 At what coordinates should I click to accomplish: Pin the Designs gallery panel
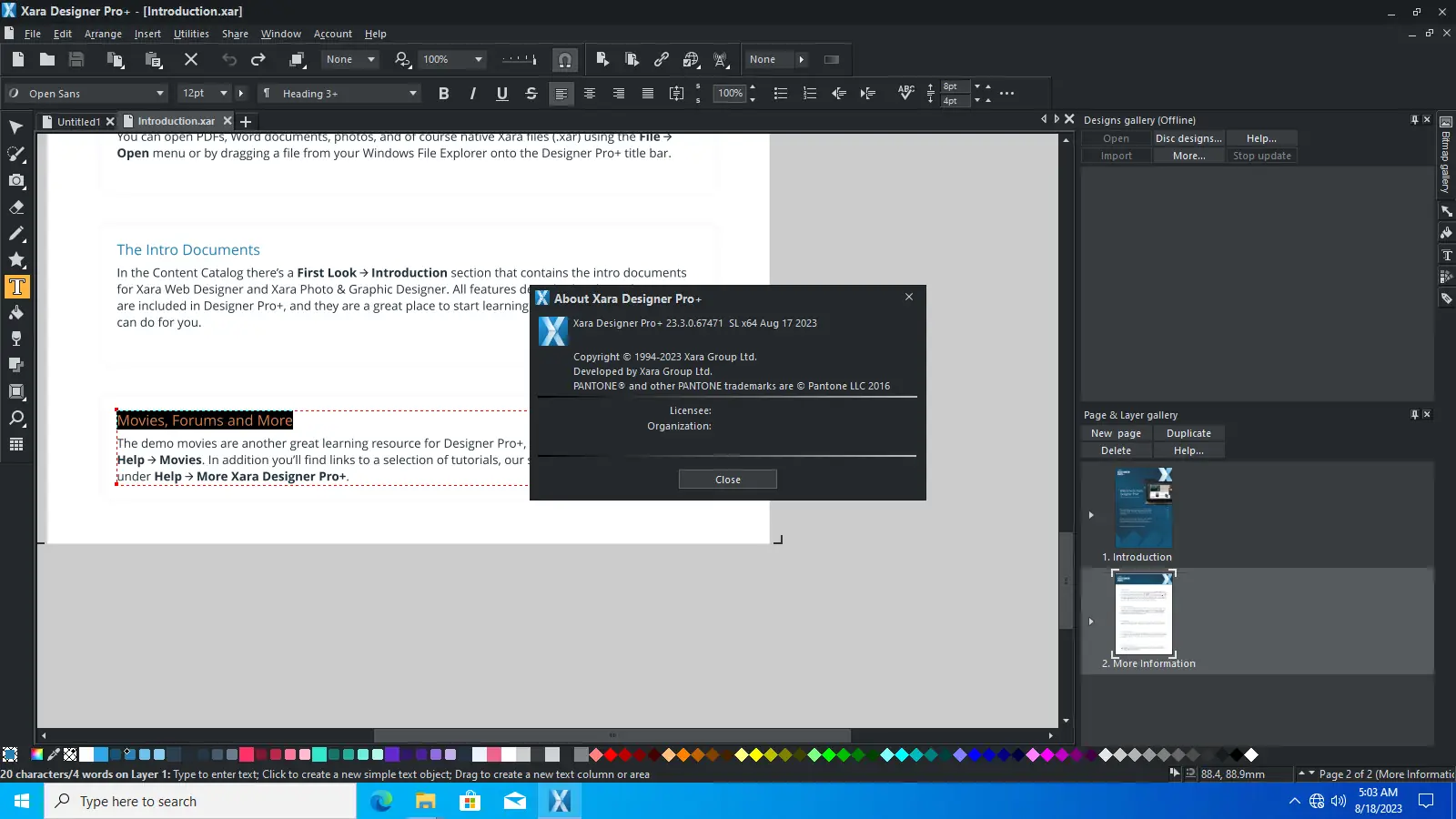[x=1414, y=120]
